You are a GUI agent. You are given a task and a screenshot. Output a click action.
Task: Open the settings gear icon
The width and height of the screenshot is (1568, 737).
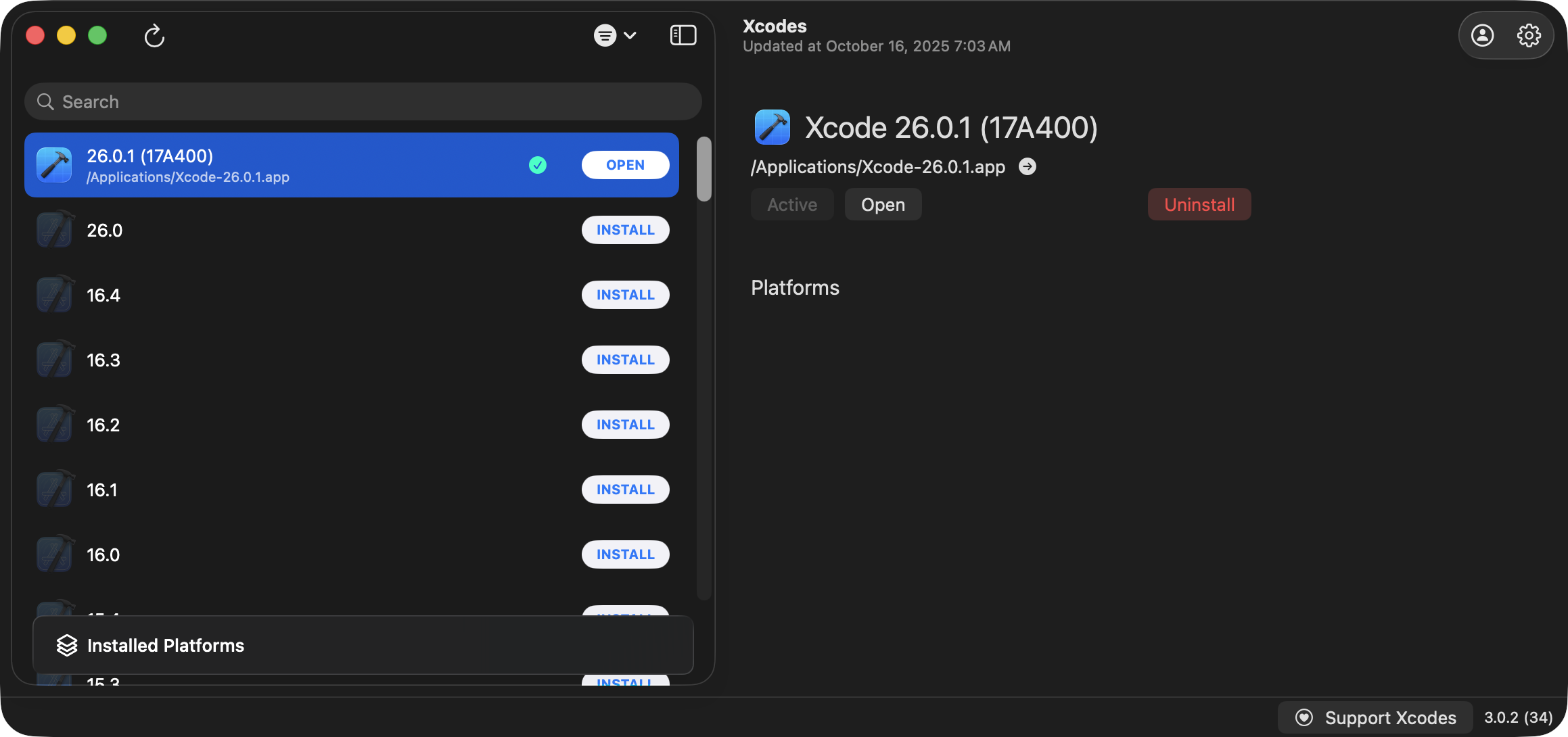(x=1528, y=35)
